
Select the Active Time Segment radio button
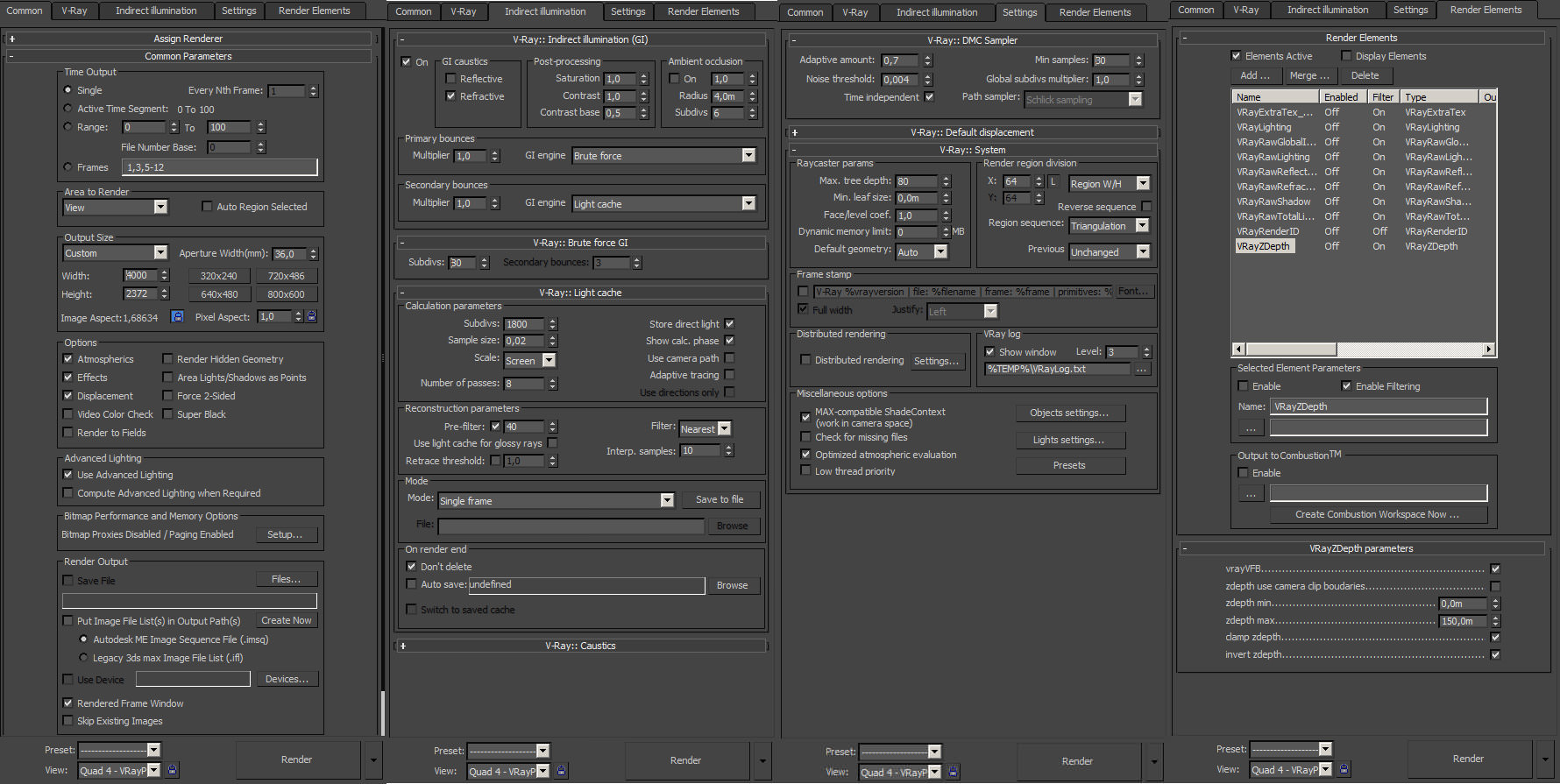point(67,109)
